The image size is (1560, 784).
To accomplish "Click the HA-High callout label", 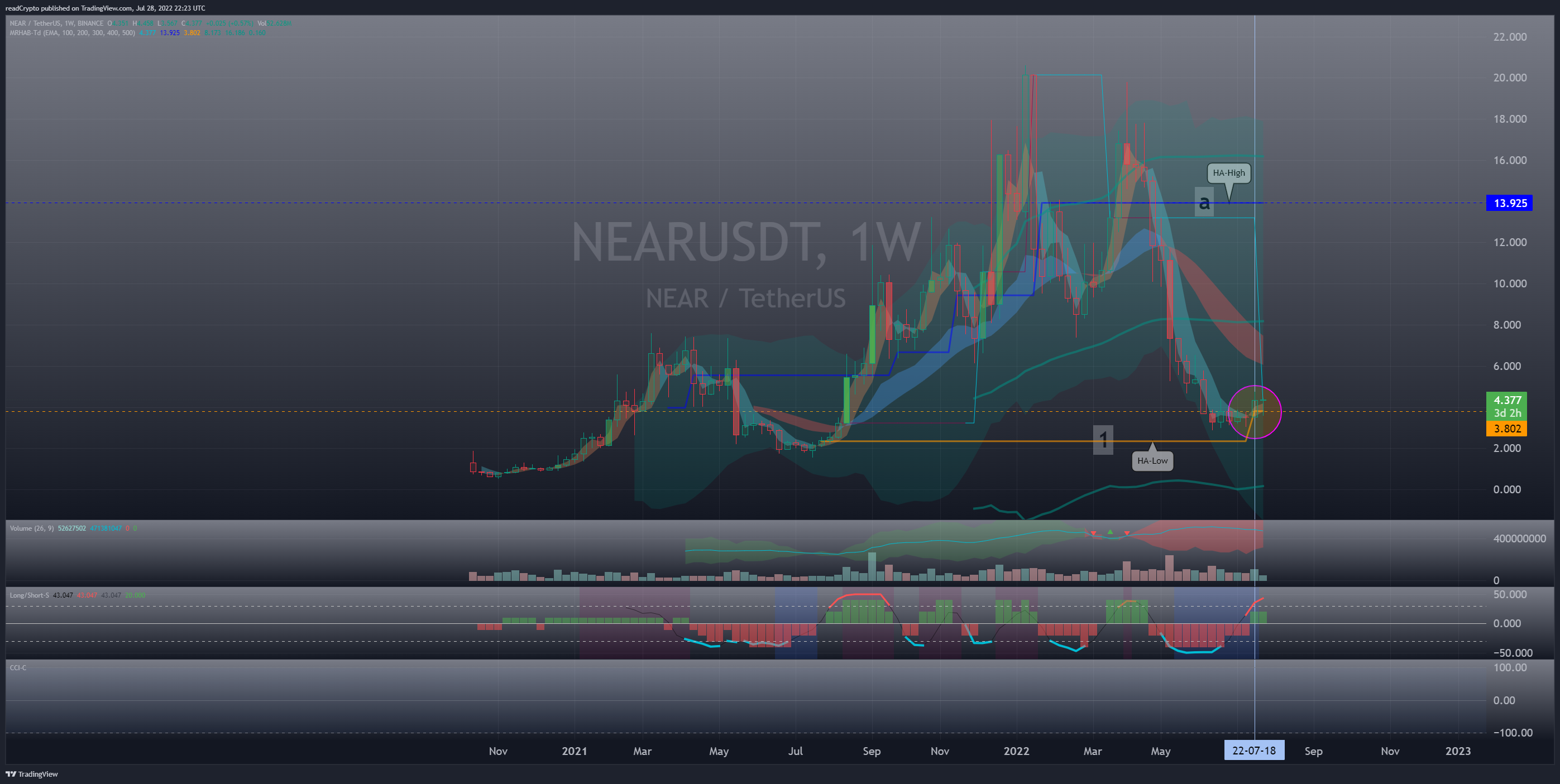I will (x=1229, y=173).
